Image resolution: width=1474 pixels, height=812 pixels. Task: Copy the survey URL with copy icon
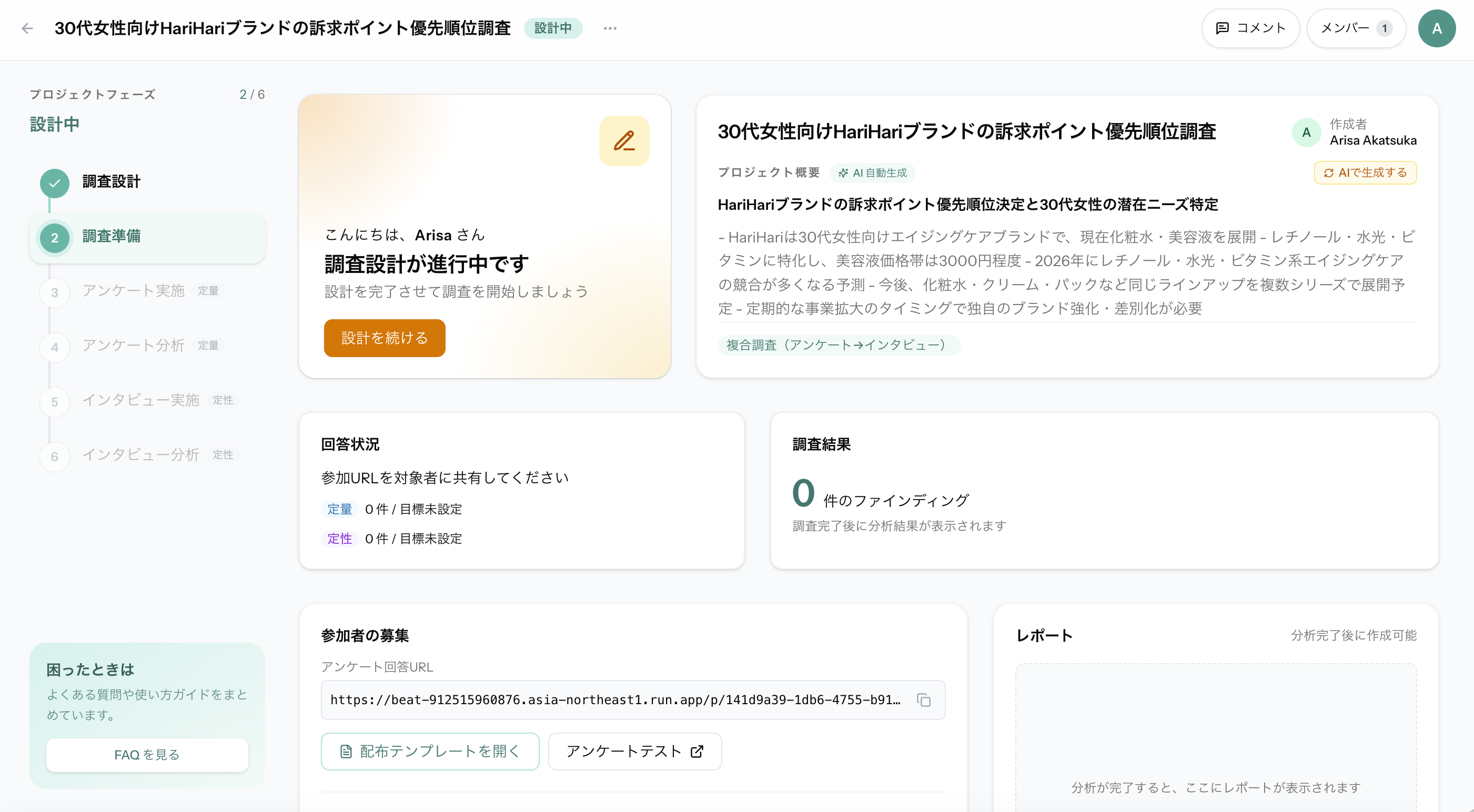[x=924, y=700]
